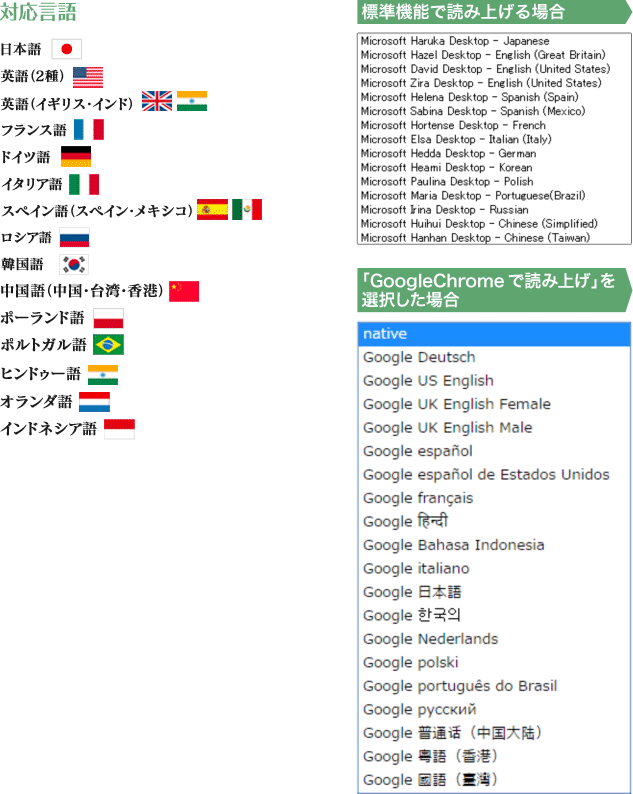Click the 標準機能で読み上げる場合 header banner
633x794 pixels.
(494, 12)
